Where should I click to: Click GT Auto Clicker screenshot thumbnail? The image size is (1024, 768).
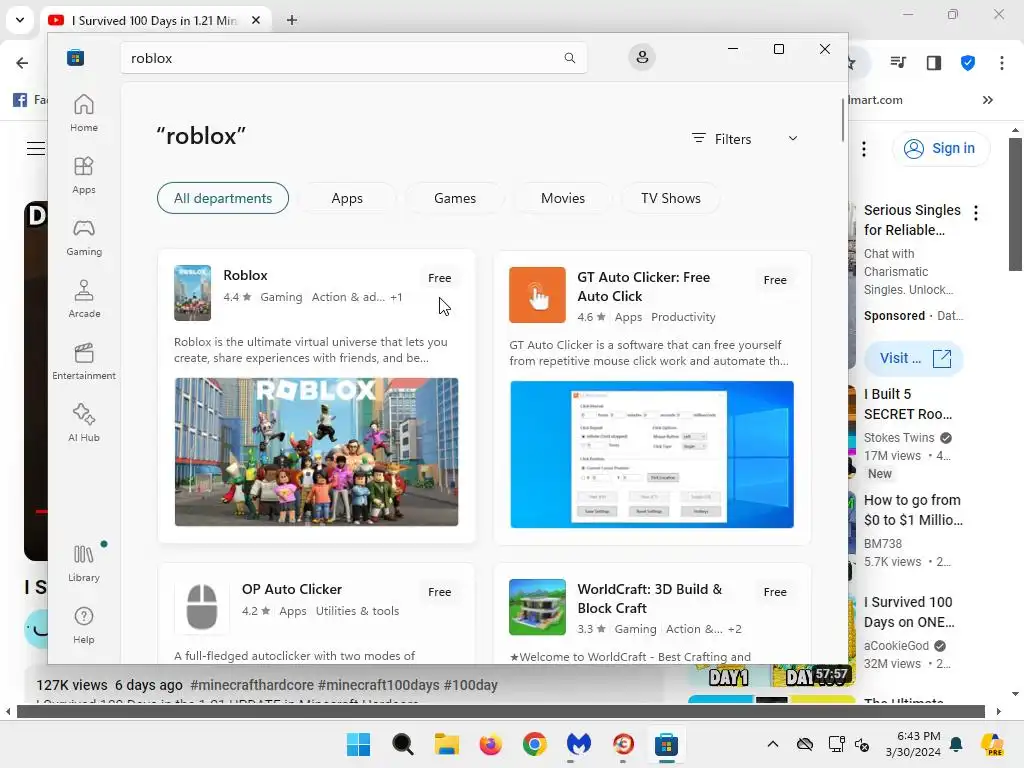(652, 455)
